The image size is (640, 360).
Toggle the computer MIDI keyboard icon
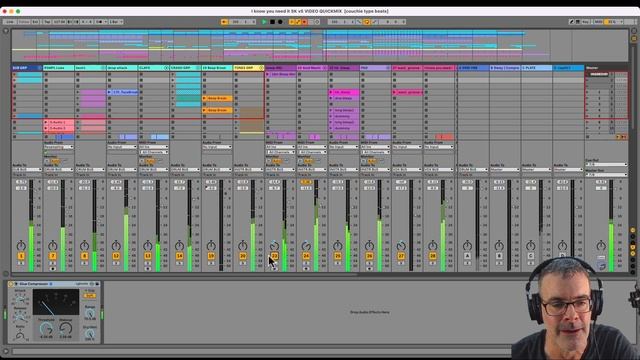pyautogui.click(x=578, y=22)
